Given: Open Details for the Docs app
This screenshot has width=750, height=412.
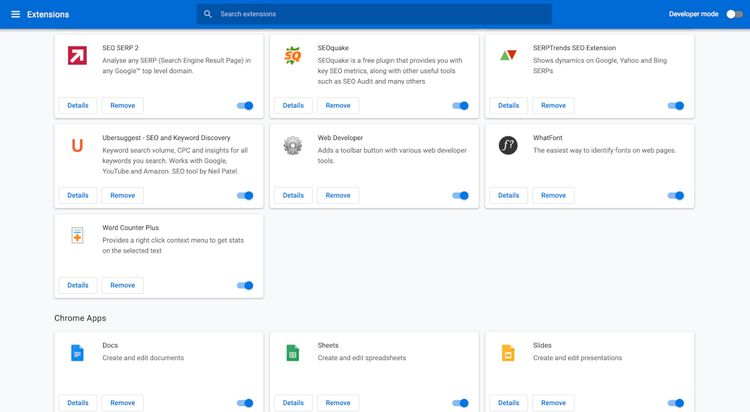Looking at the screenshot, I should [78, 403].
